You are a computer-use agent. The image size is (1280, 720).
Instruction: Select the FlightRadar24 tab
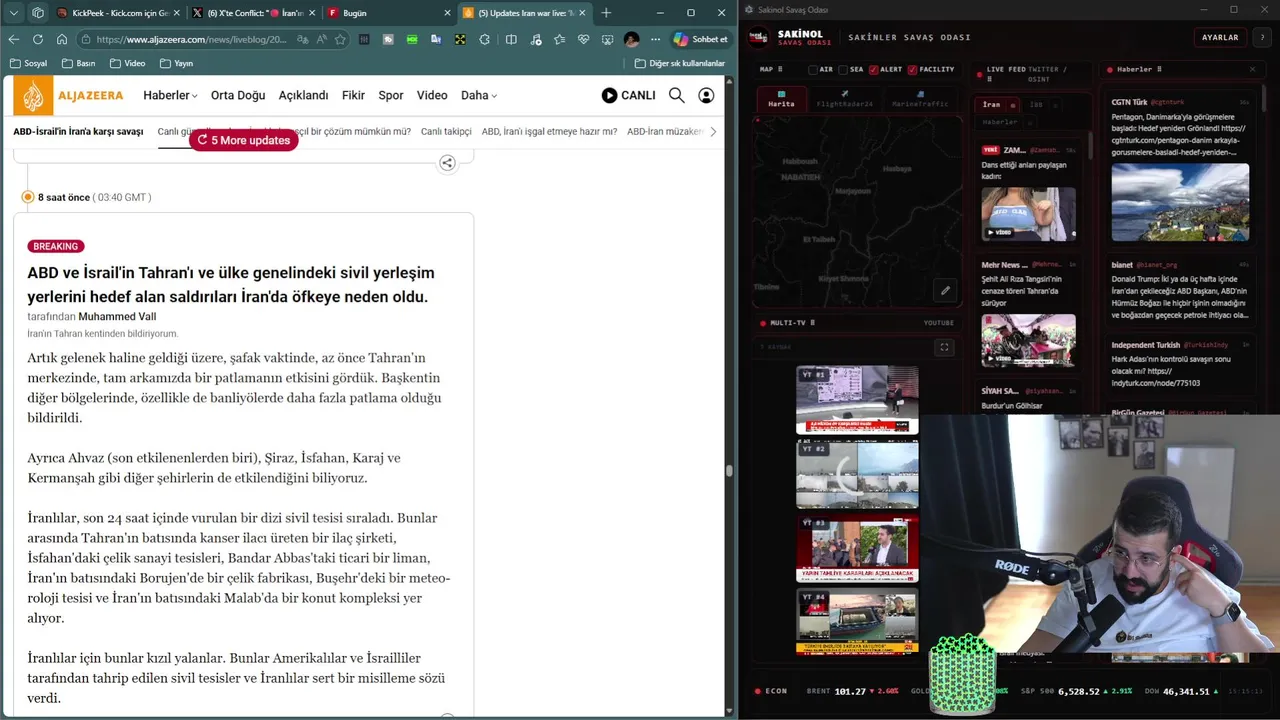844,100
